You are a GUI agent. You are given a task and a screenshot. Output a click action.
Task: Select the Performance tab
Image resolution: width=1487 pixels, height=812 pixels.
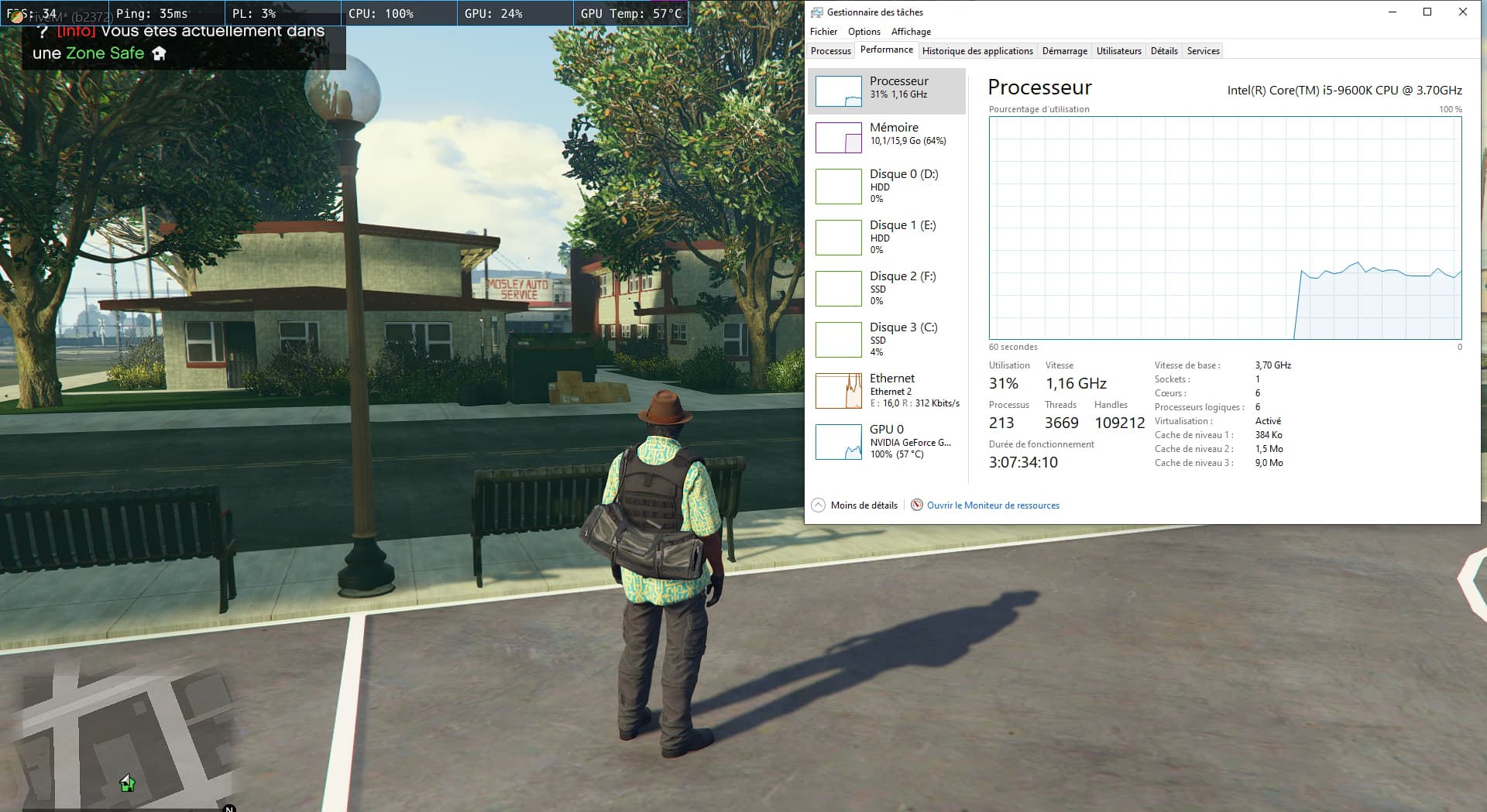[x=886, y=50]
